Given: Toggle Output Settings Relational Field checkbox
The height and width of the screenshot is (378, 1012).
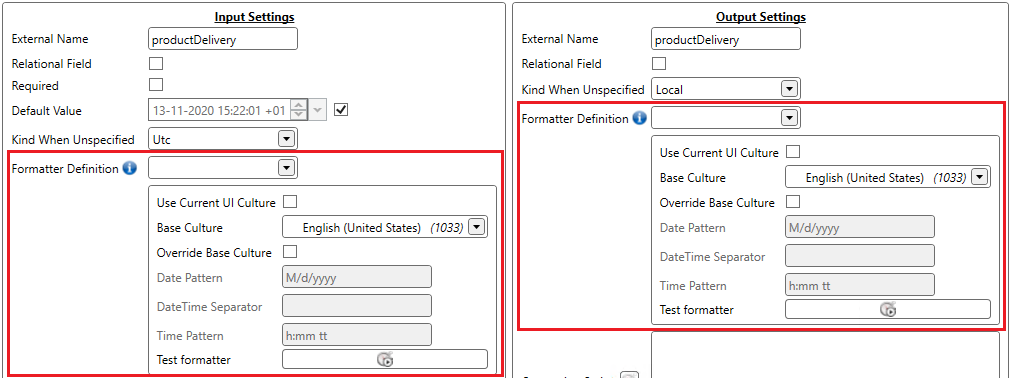Looking at the screenshot, I should point(658,64).
